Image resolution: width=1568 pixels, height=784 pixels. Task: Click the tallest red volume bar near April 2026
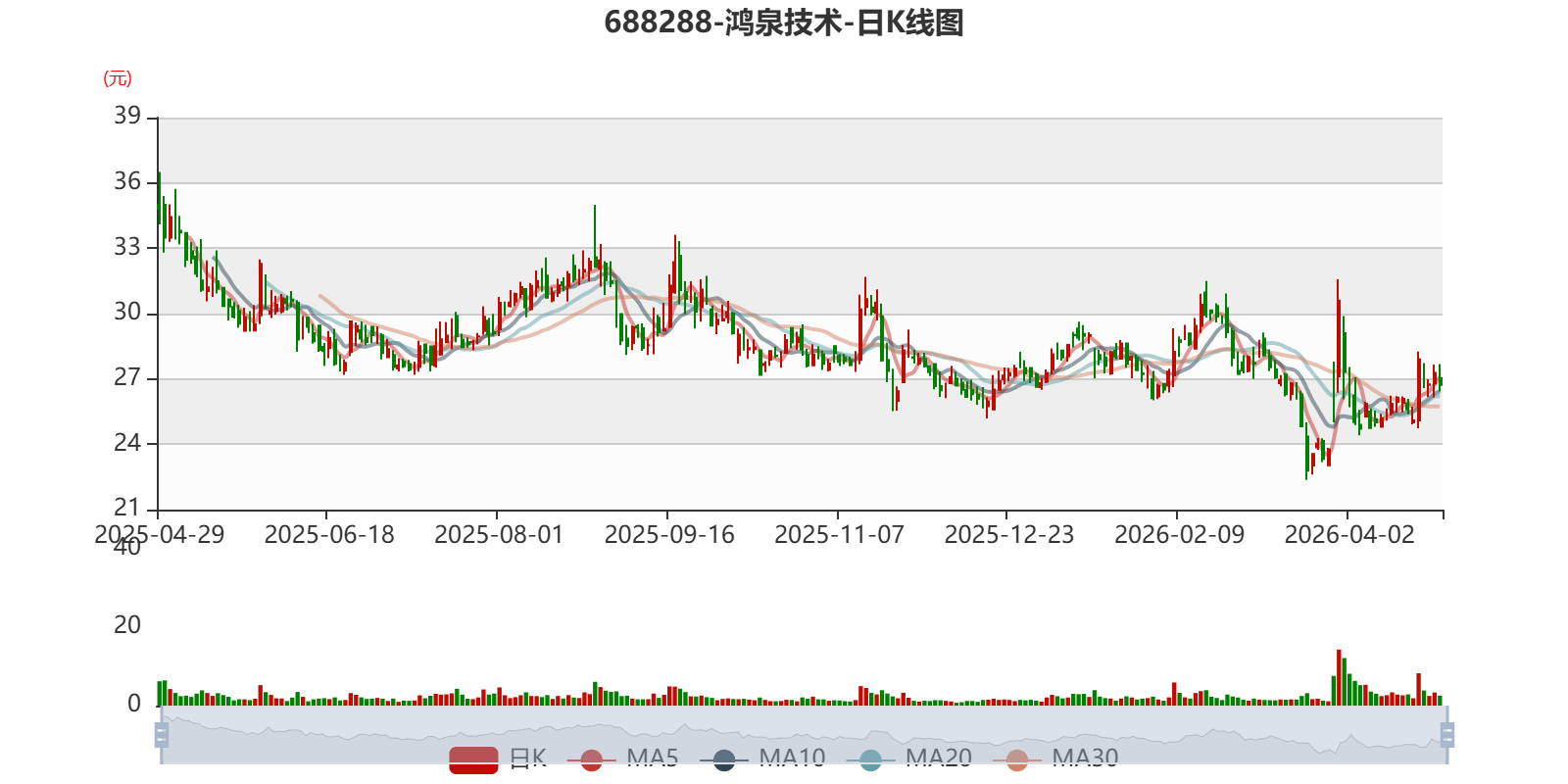[x=1339, y=677]
